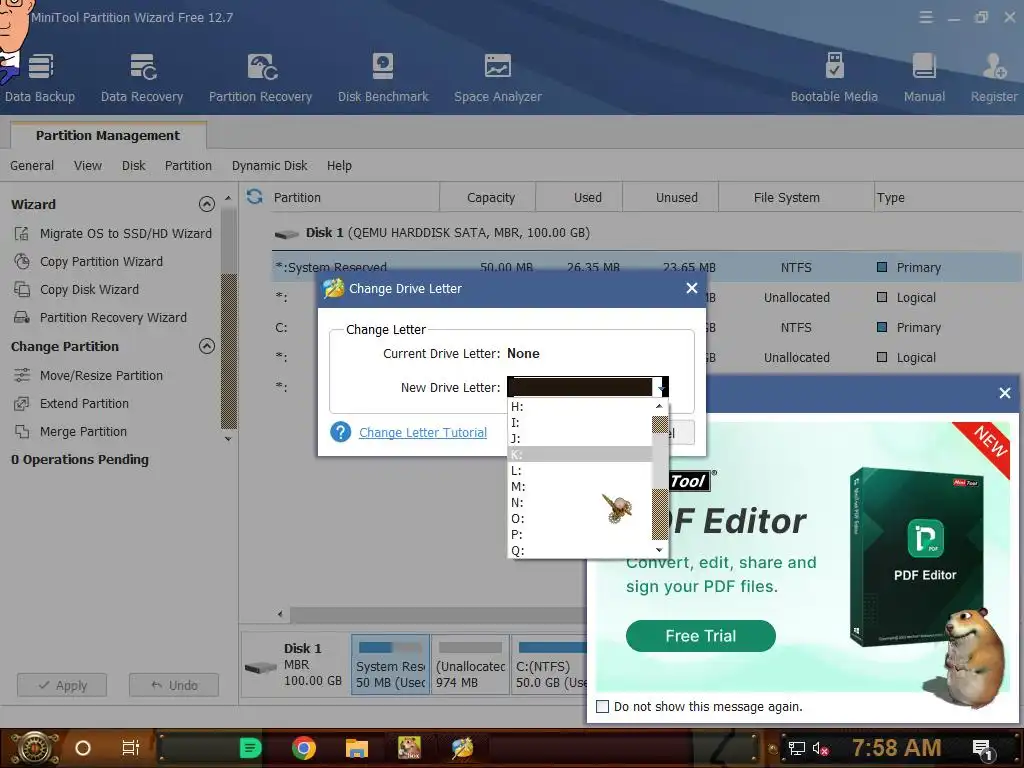The image size is (1024, 768).
Task: Select drive letter K: from list
Action: (x=580, y=455)
